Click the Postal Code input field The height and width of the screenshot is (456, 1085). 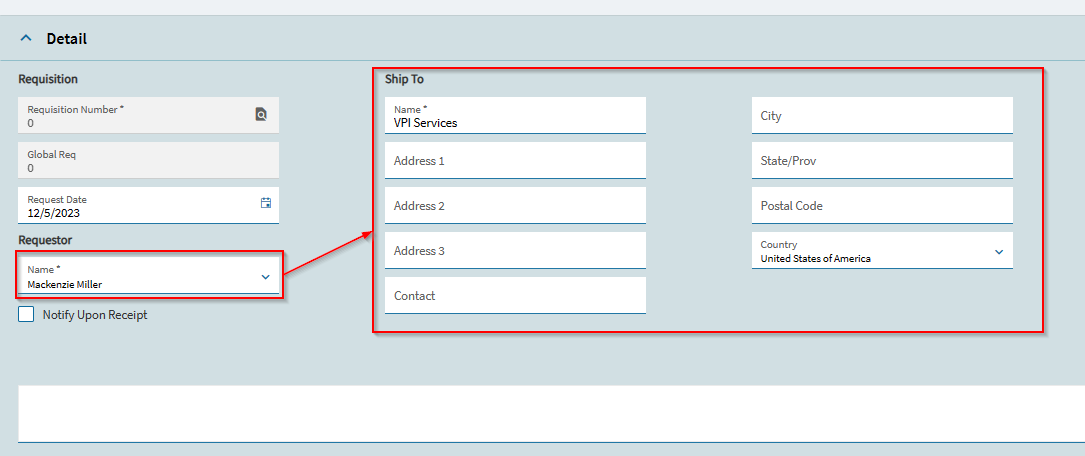pyautogui.click(x=882, y=206)
